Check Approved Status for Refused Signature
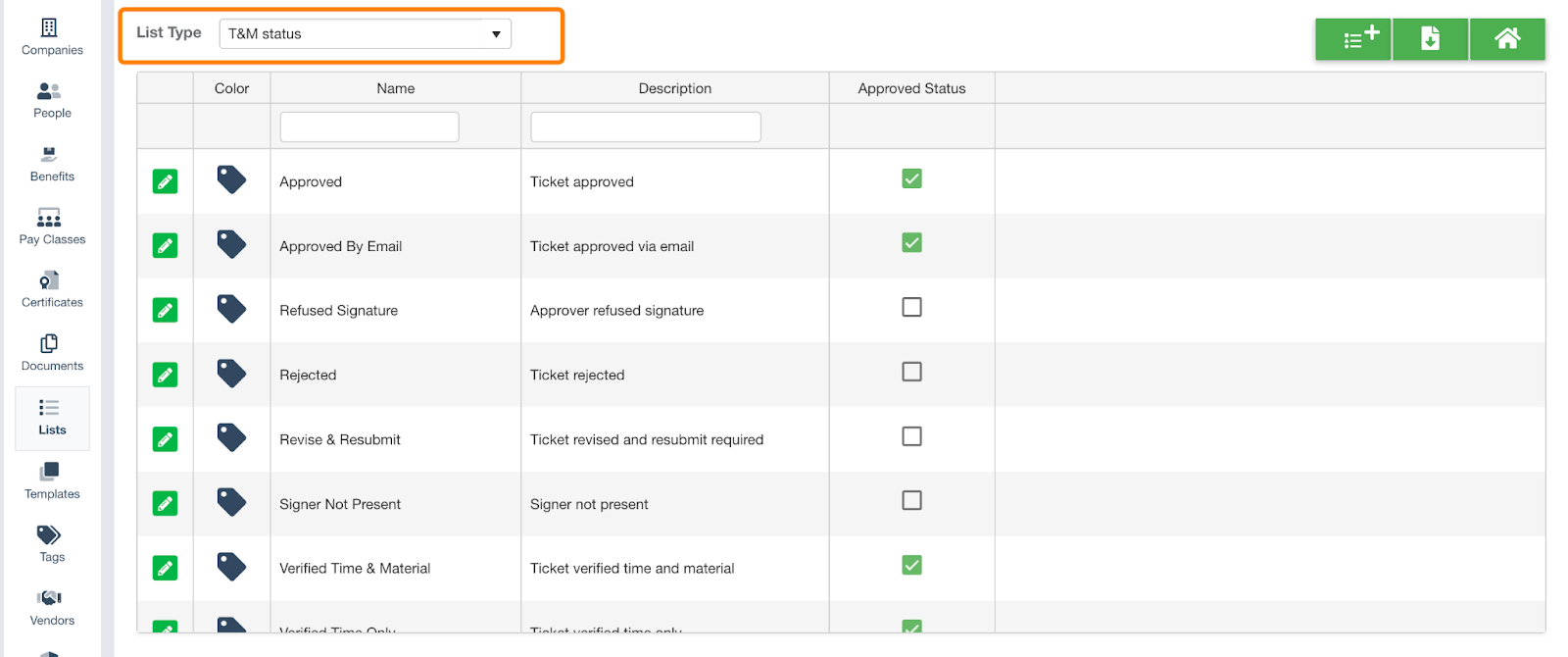1568x657 pixels. (x=911, y=307)
